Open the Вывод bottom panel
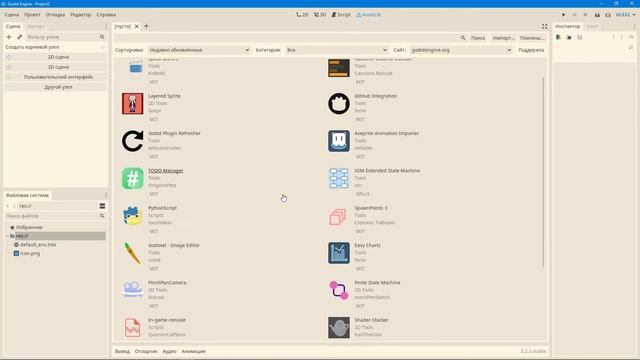The width and height of the screenshot is (640, 360). pyautogui.click(x=122, y=351)
